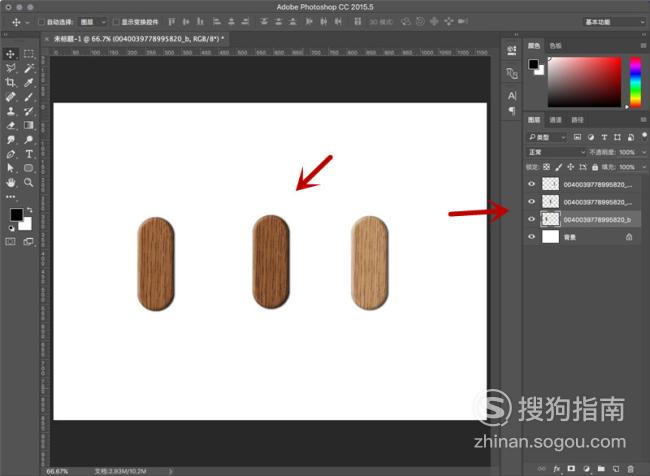Viewport: 650px width, 476px height.
Task: Open the Character panel icon
Action: 512,96
